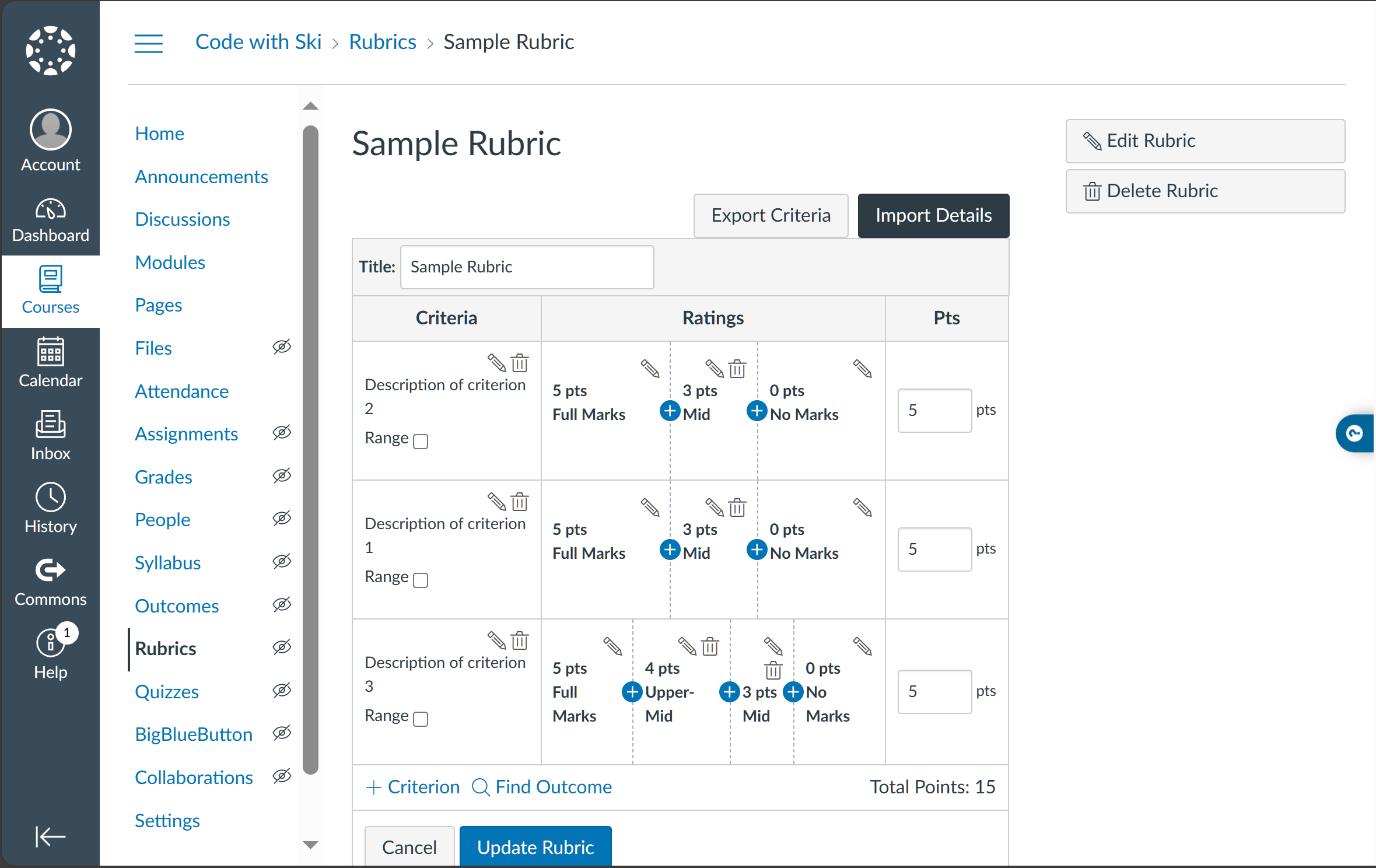This screenshot has width=1376, height=868.
Task: Add rating between Full Marks and Mid in criterion 2
Action: point(670,411)
